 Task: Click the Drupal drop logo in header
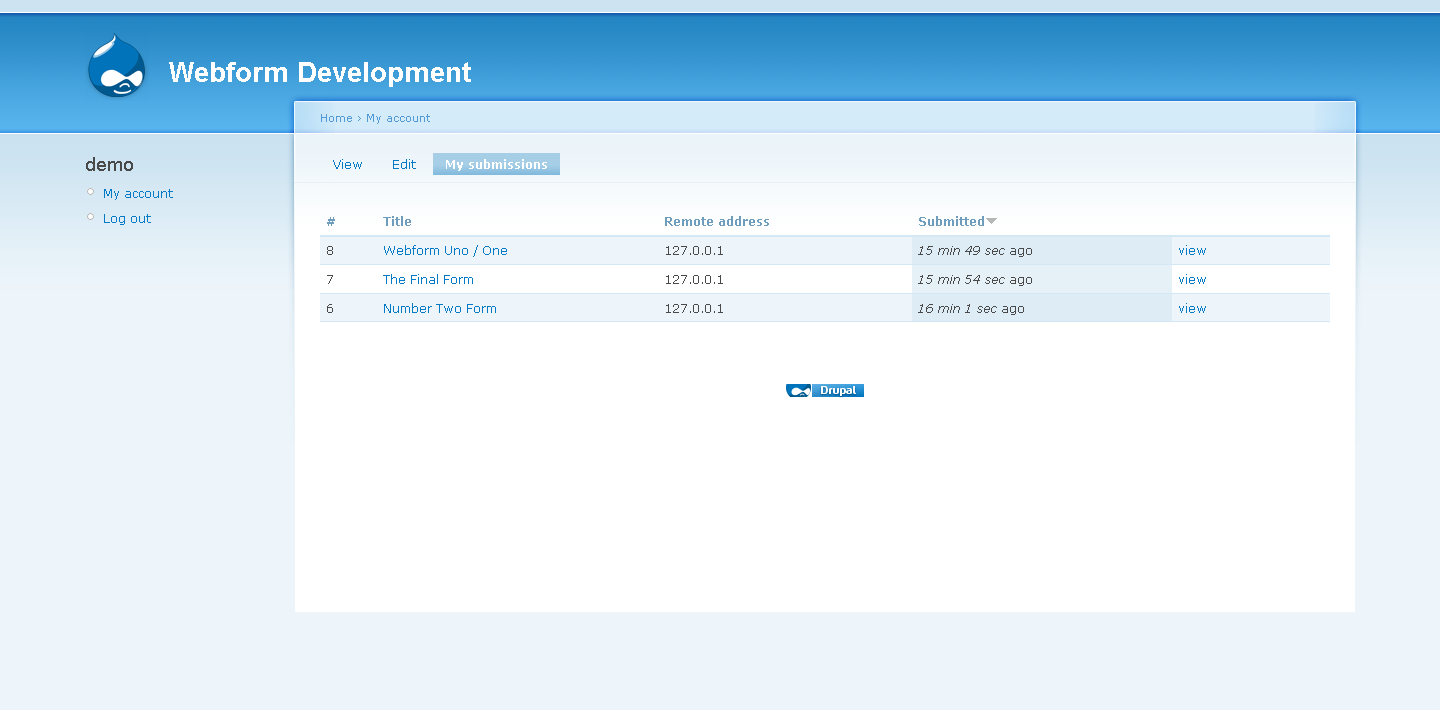(x=117, y=67)
